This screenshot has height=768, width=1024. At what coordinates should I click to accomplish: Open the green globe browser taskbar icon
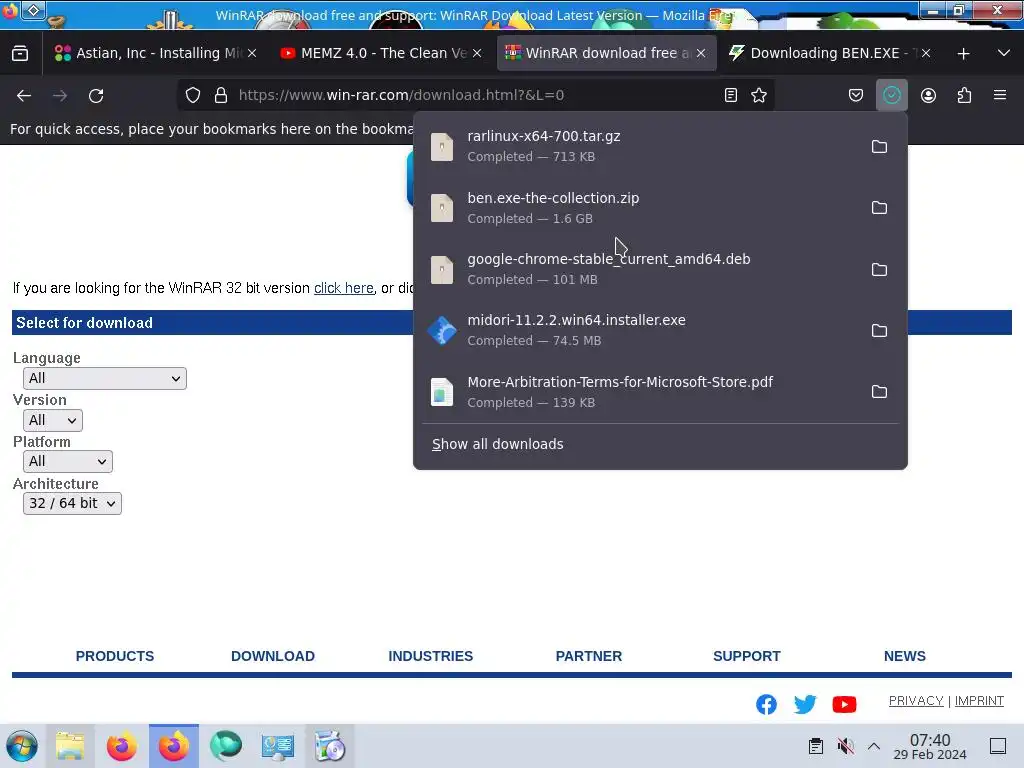click(x=226, y=746)
